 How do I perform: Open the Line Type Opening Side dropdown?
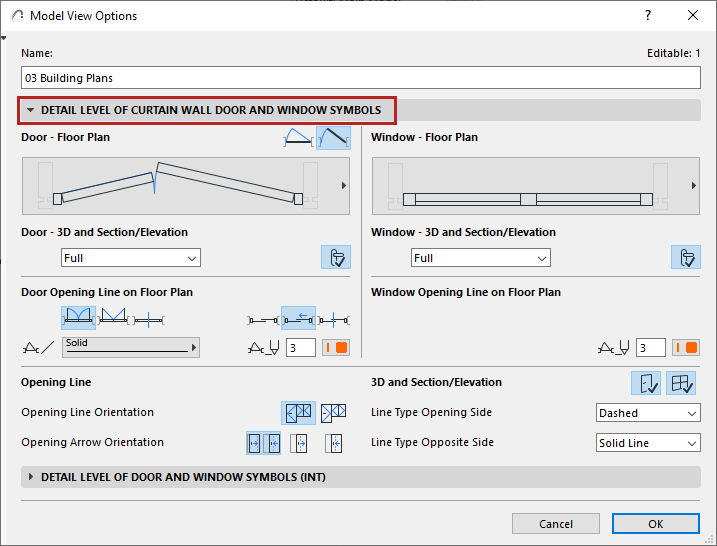[647, 413]
